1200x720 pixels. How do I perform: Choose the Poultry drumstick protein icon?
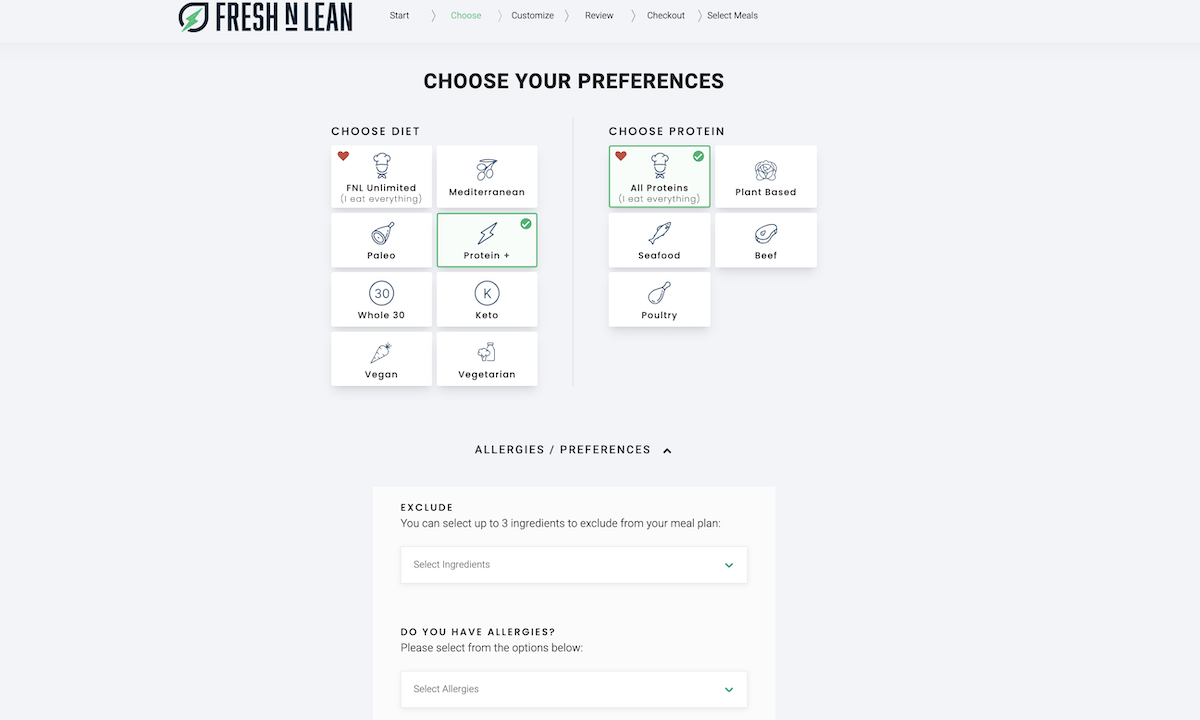[659, 293]
